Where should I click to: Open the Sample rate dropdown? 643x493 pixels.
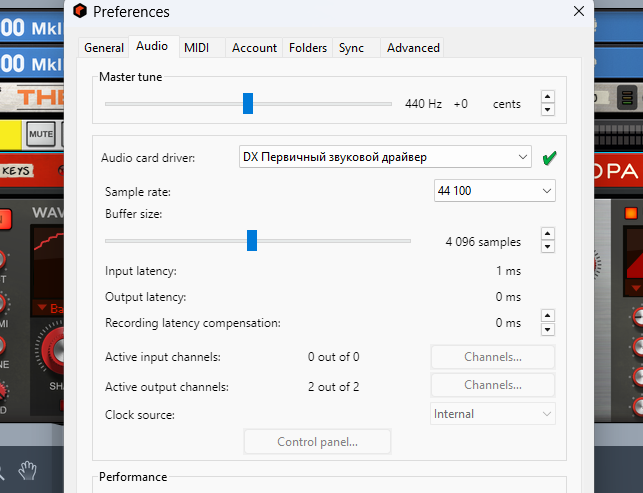(x=495, y=190)
